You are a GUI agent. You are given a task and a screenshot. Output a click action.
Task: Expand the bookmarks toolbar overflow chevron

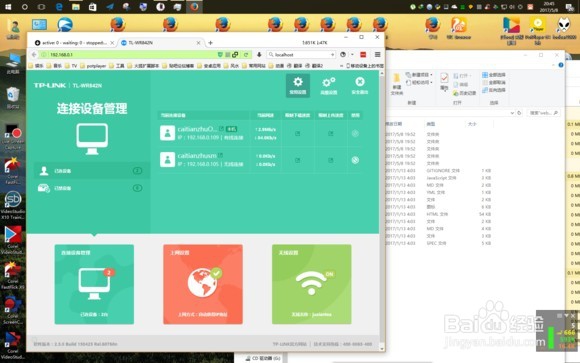coord(341,65)
